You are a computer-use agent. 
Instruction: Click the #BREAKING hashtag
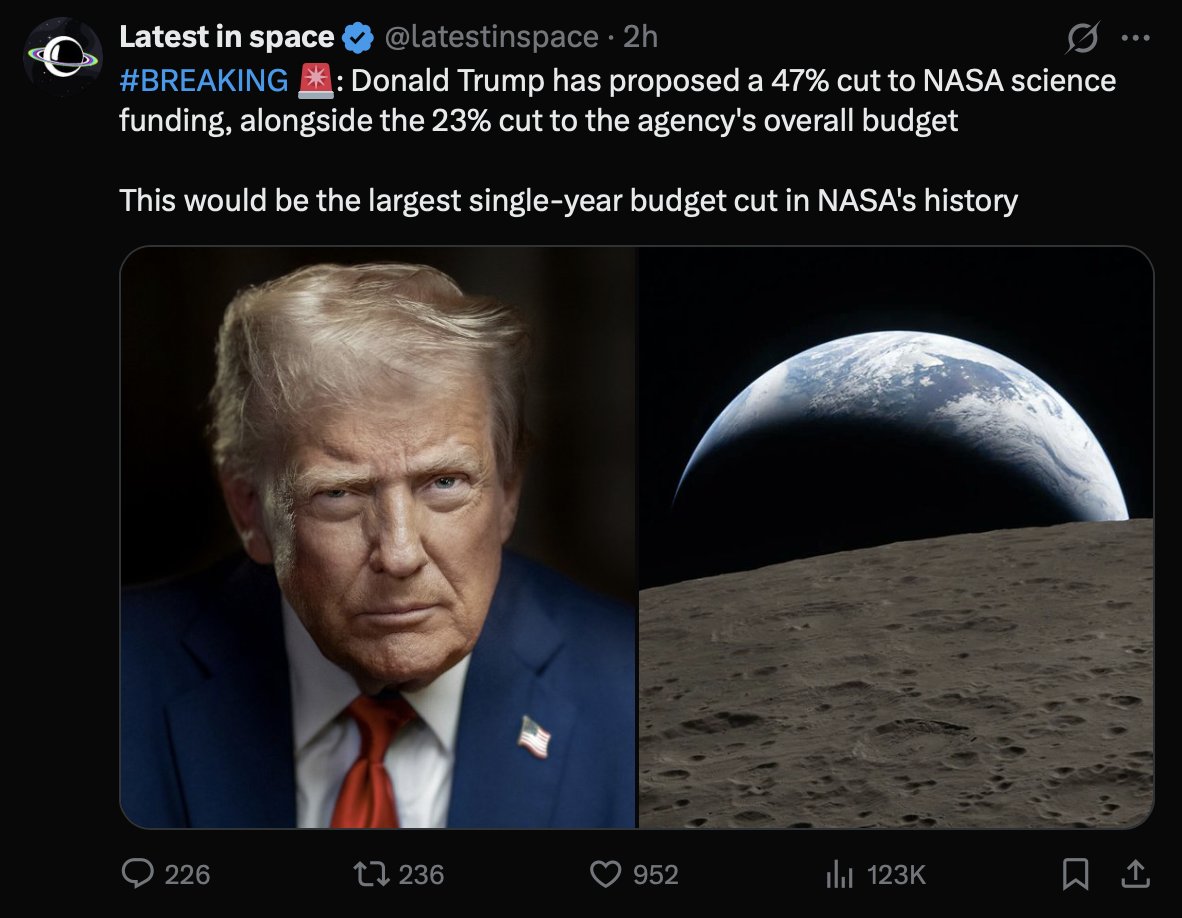click(x=203, y=80)
